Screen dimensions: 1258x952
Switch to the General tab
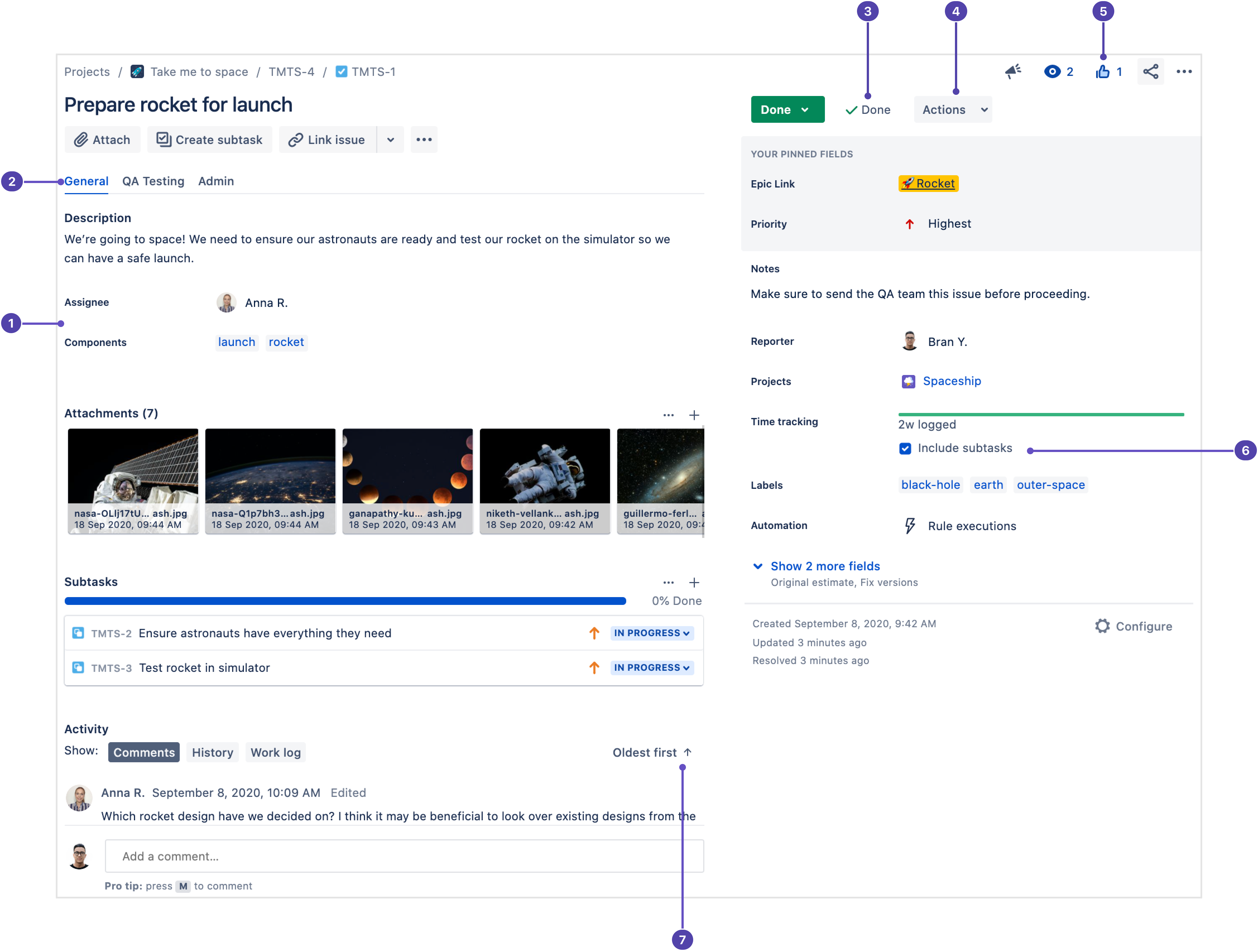coord(87,181)
